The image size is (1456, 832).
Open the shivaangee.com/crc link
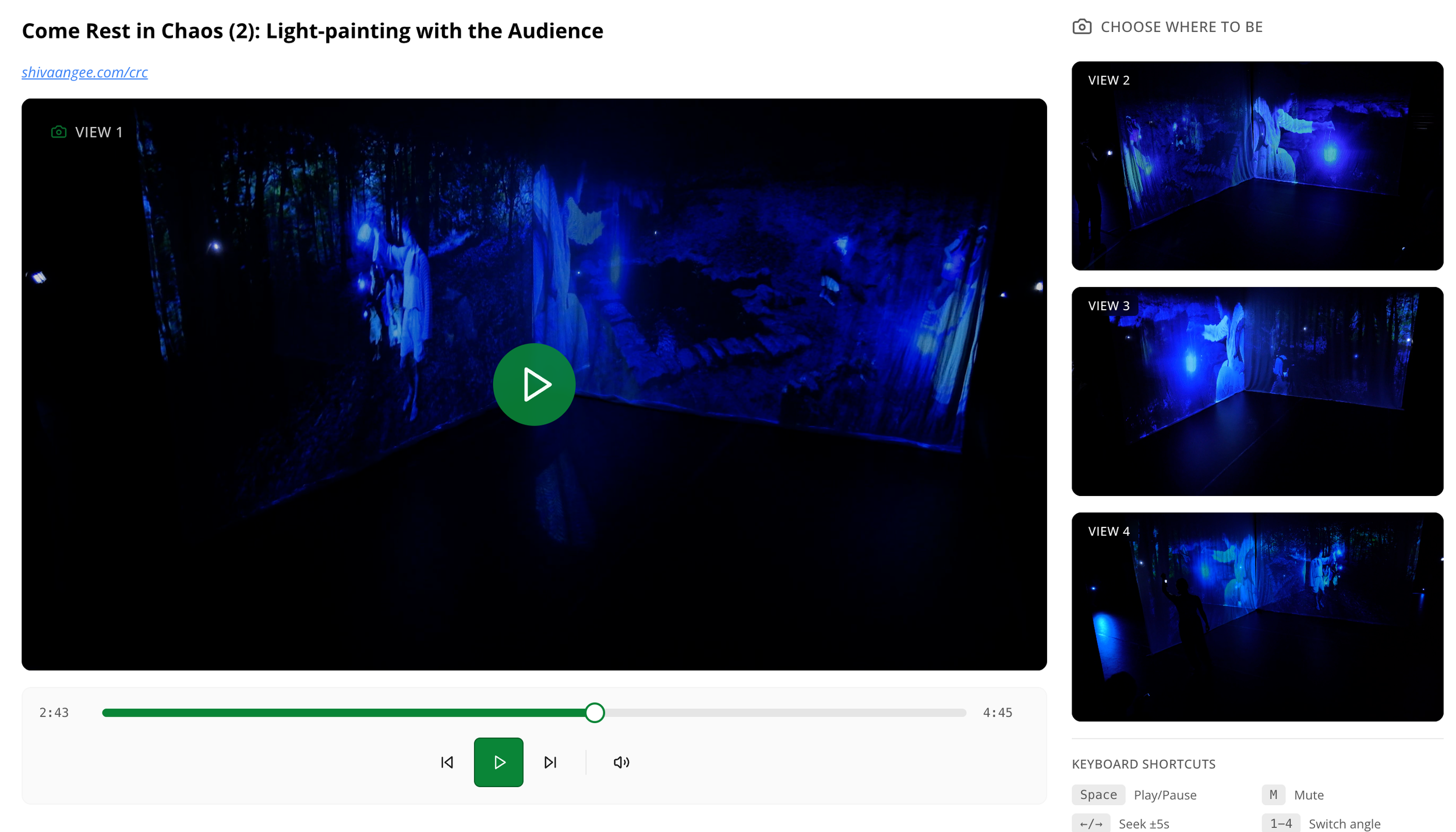(84, 72)
